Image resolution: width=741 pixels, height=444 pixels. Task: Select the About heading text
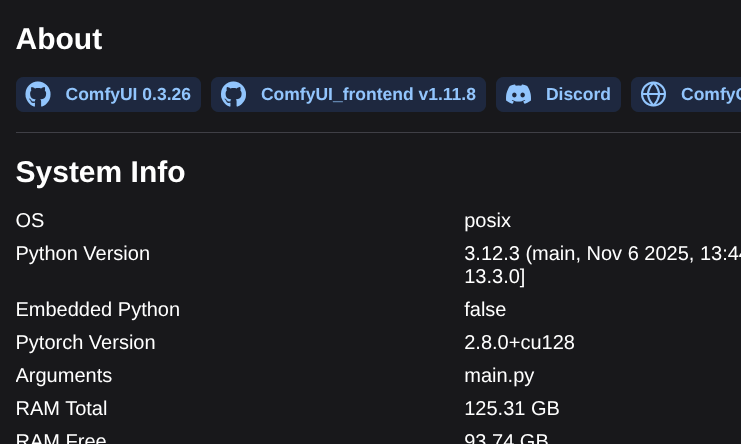pos(59,39)
